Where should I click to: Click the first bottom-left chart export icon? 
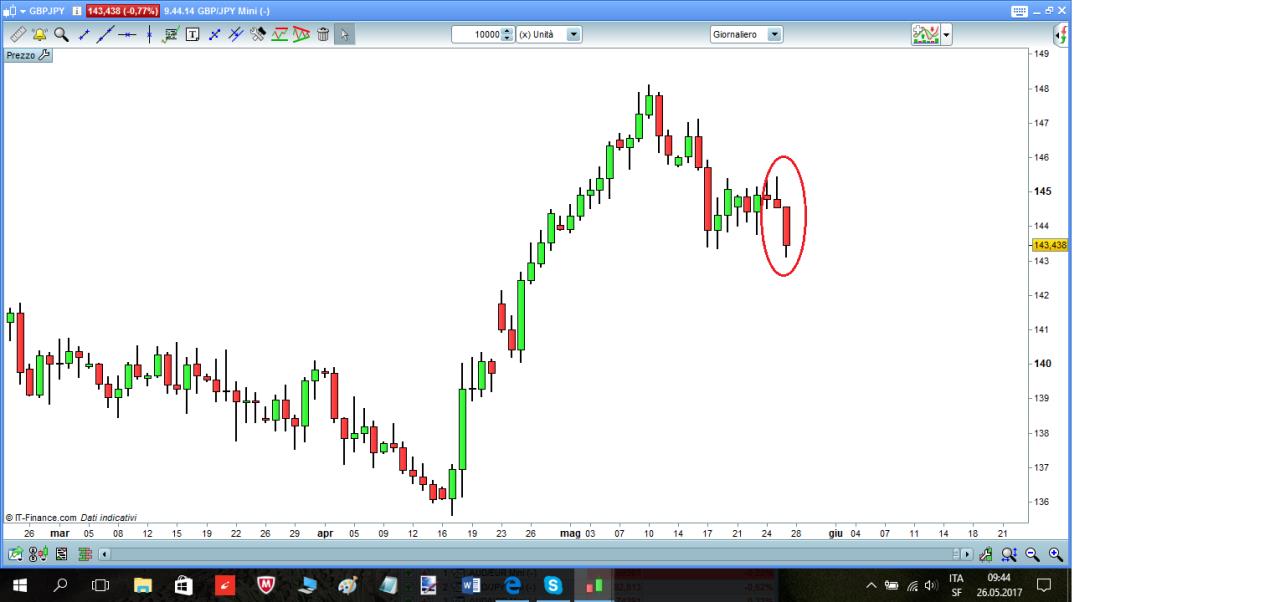(x=16, y=554)
